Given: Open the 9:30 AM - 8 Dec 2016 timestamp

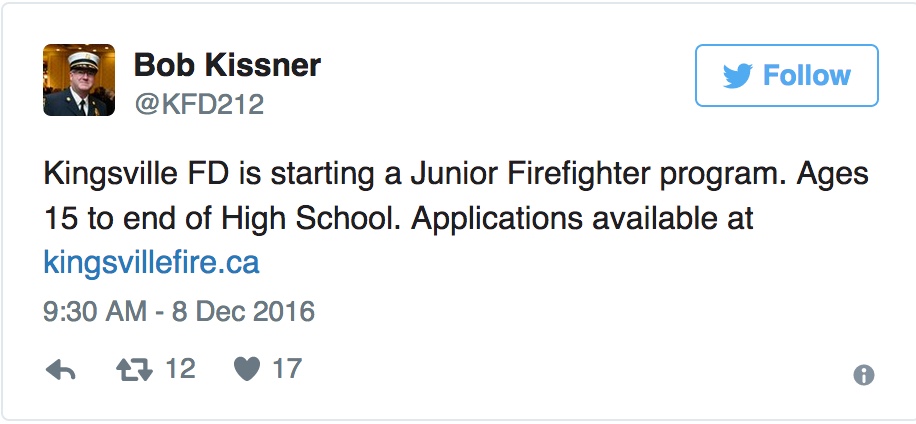Looking at the screenshot, I should [179, 312].
